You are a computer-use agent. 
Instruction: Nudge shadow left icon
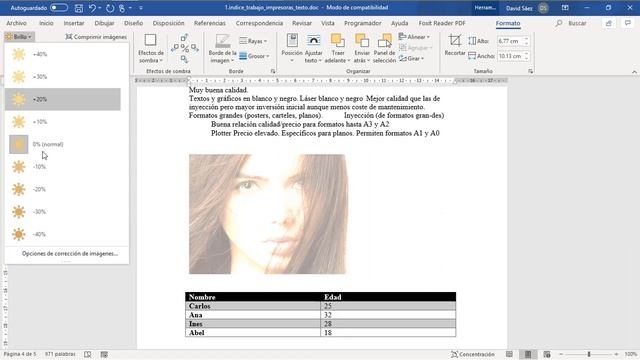(x=175, y=48)
